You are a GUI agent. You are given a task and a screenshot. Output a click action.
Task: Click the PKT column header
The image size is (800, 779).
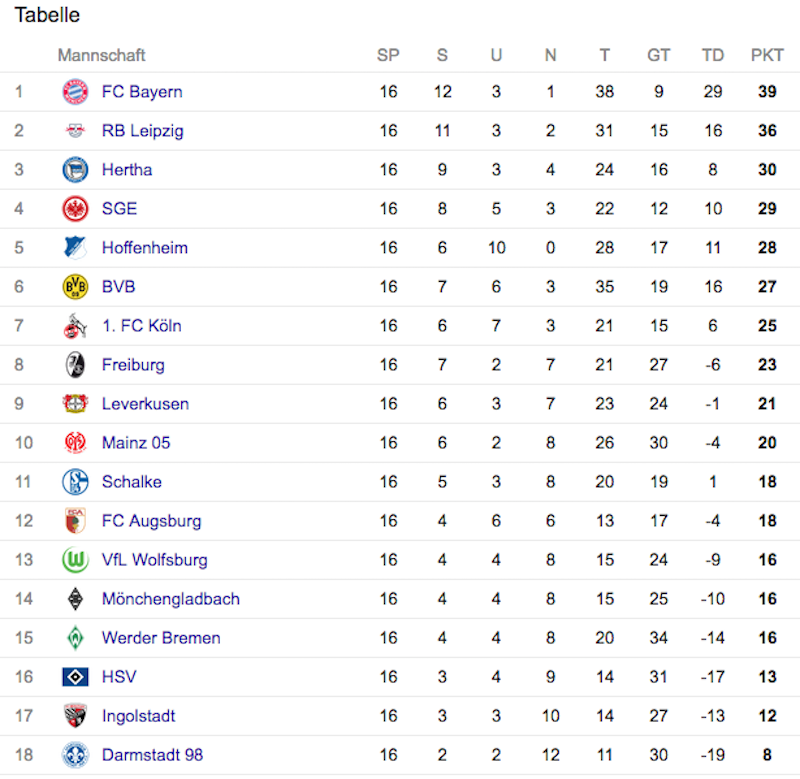767,55
